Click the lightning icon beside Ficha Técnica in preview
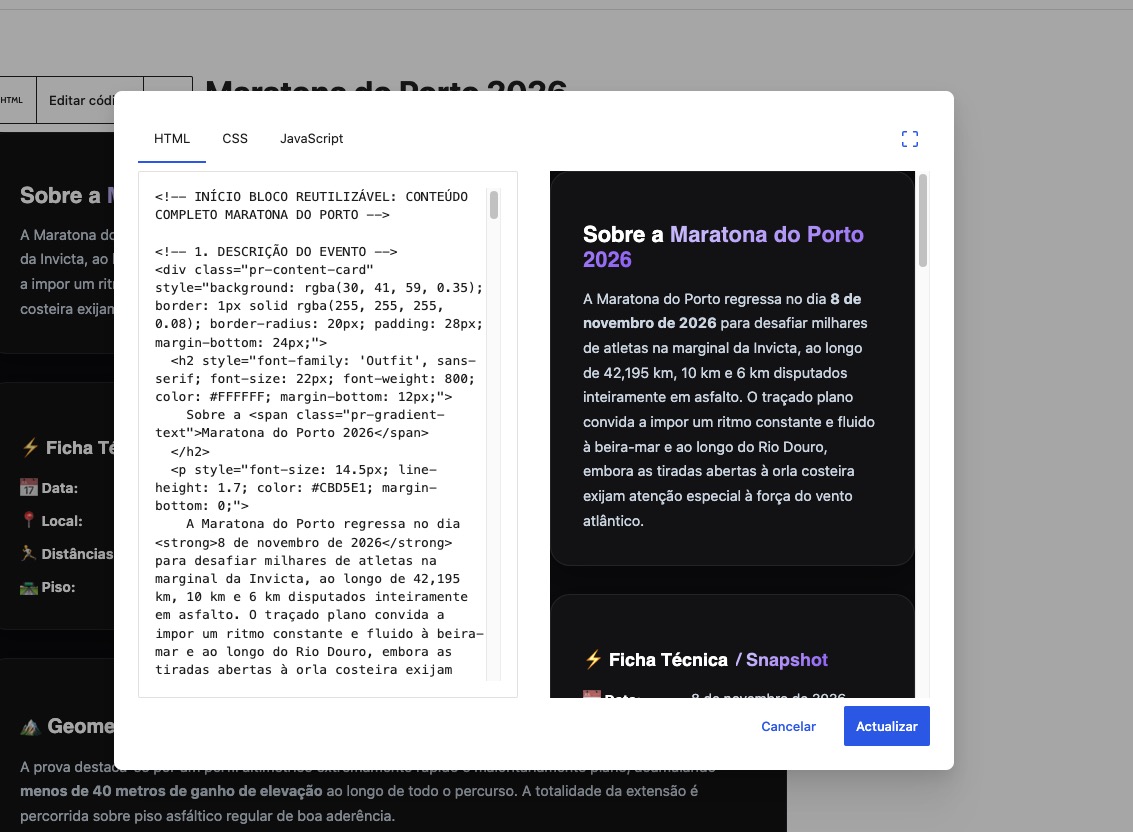The width and height of the screenshot is (1133, 832). pyautogui.click(x=593, y=659)
